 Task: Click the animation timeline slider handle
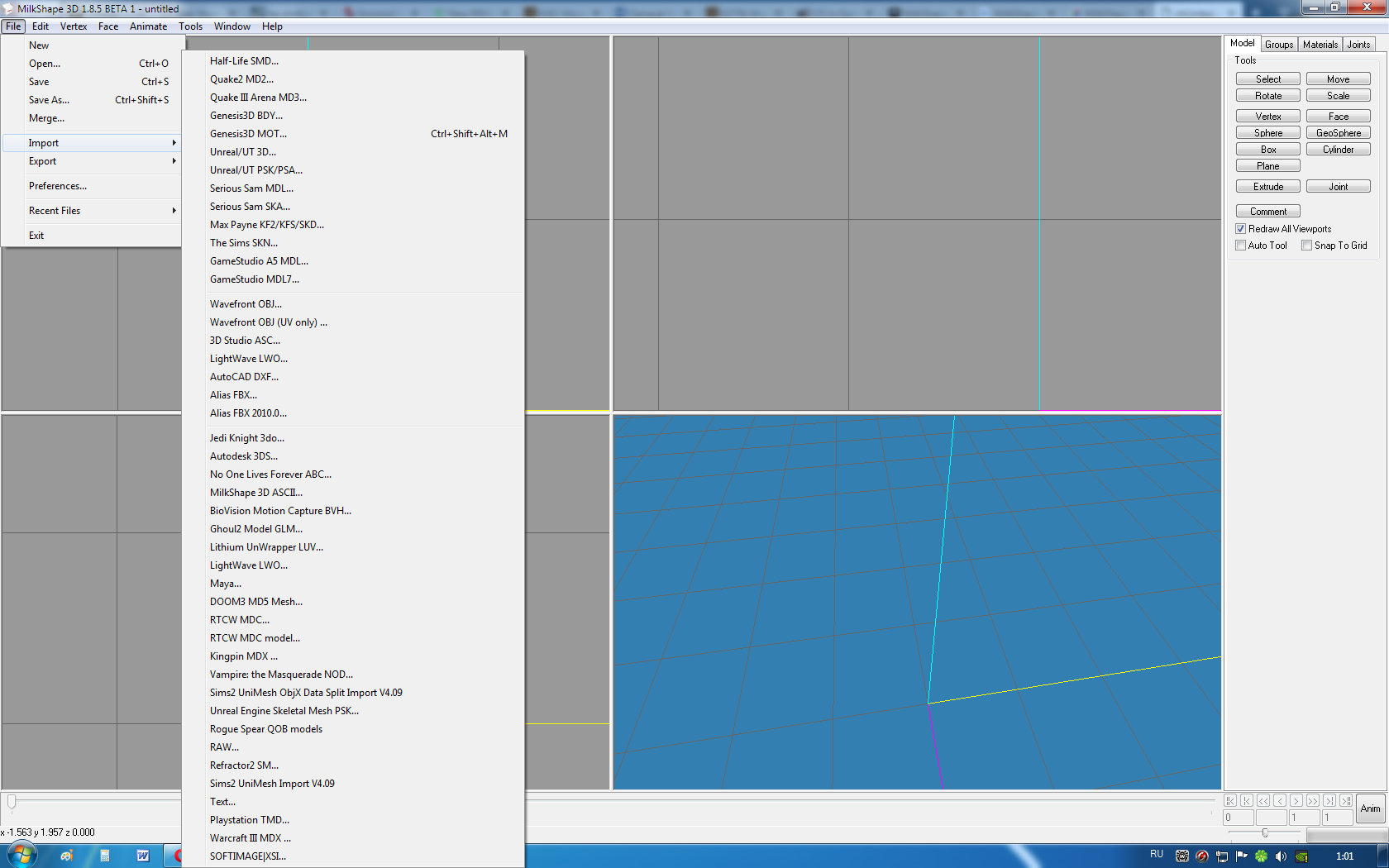[12, 801]
